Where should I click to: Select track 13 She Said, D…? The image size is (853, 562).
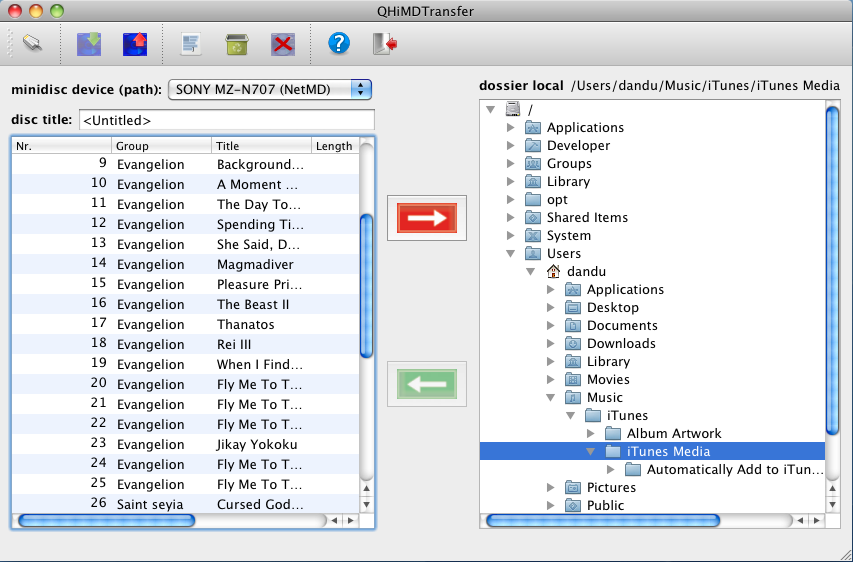coord(185,244)
